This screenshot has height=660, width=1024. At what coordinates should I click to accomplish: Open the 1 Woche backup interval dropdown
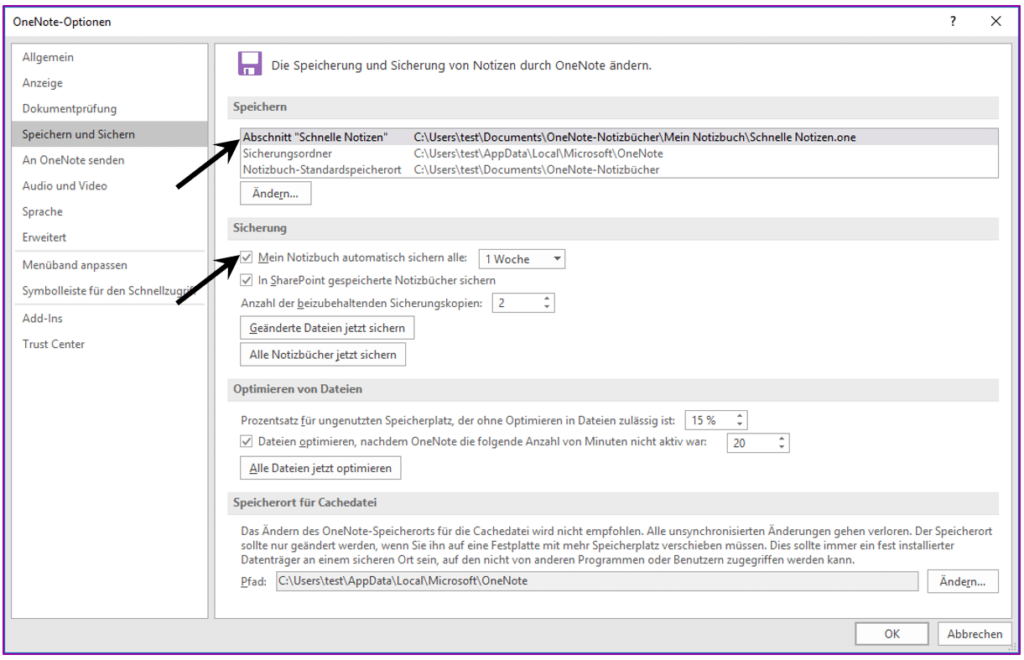[x=522, y=259]
